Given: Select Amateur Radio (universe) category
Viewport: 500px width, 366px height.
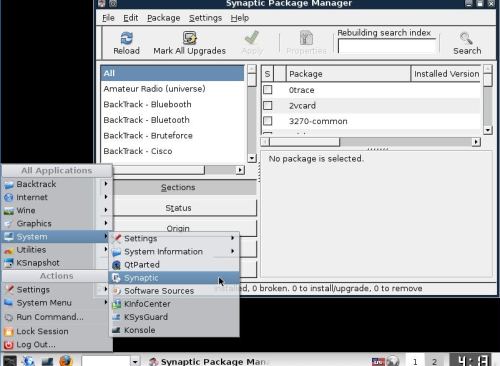Looking at the screenshot, I should coord(172,89).
